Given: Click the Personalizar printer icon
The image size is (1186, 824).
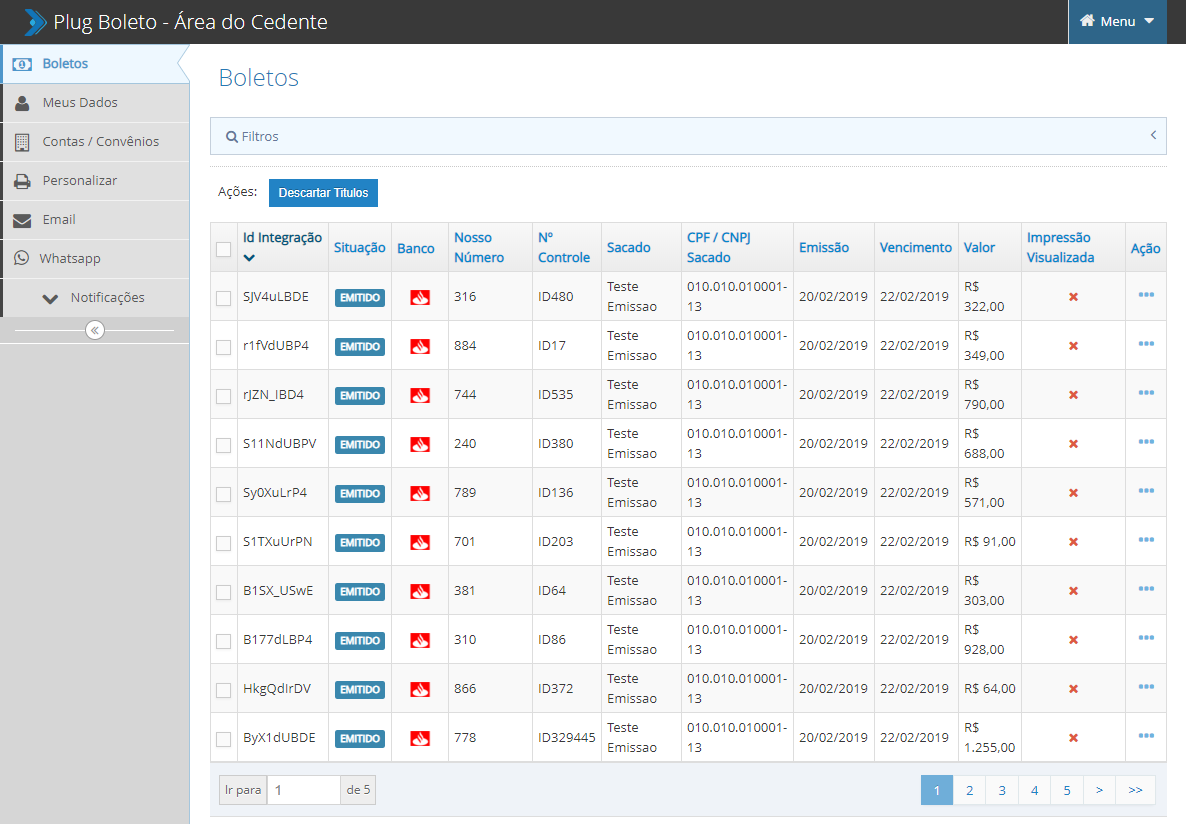Looking at the screenshot, I should (22, 182).
